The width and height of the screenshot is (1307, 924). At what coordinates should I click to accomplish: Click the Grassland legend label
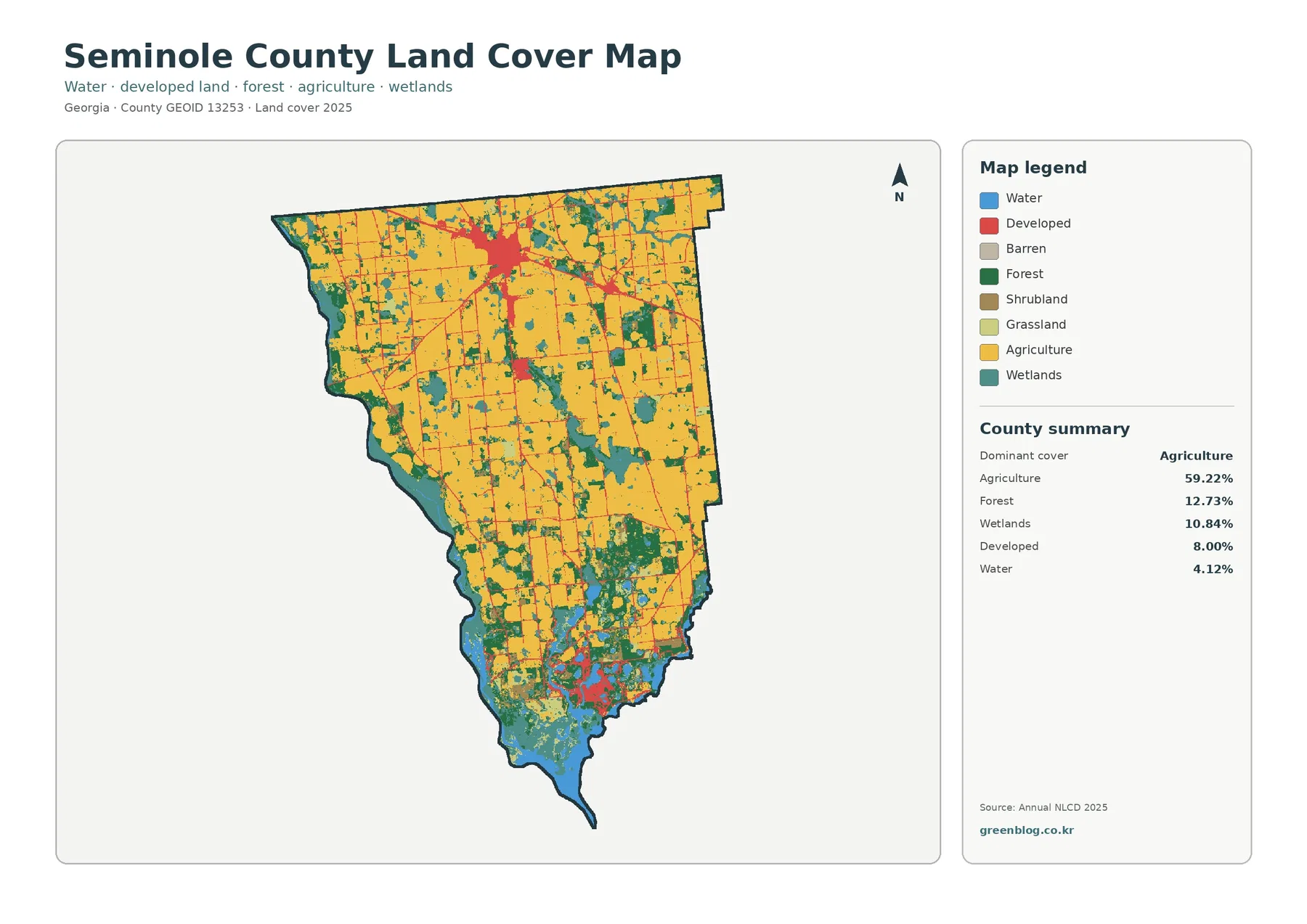(1035, 324)
